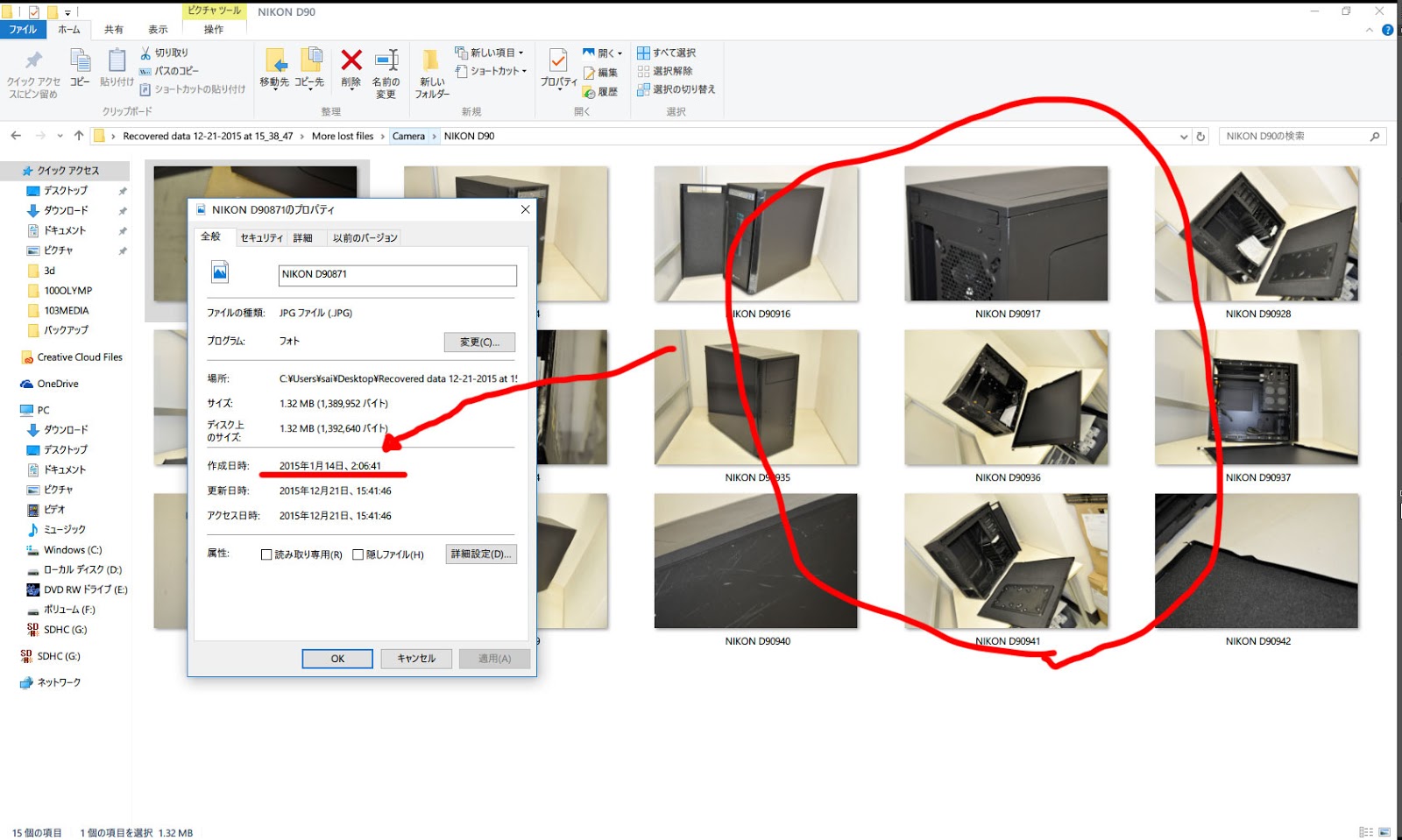Open recent locations dropdown beside forward arrow
The image size is (1402, 840).
(60, 136)
